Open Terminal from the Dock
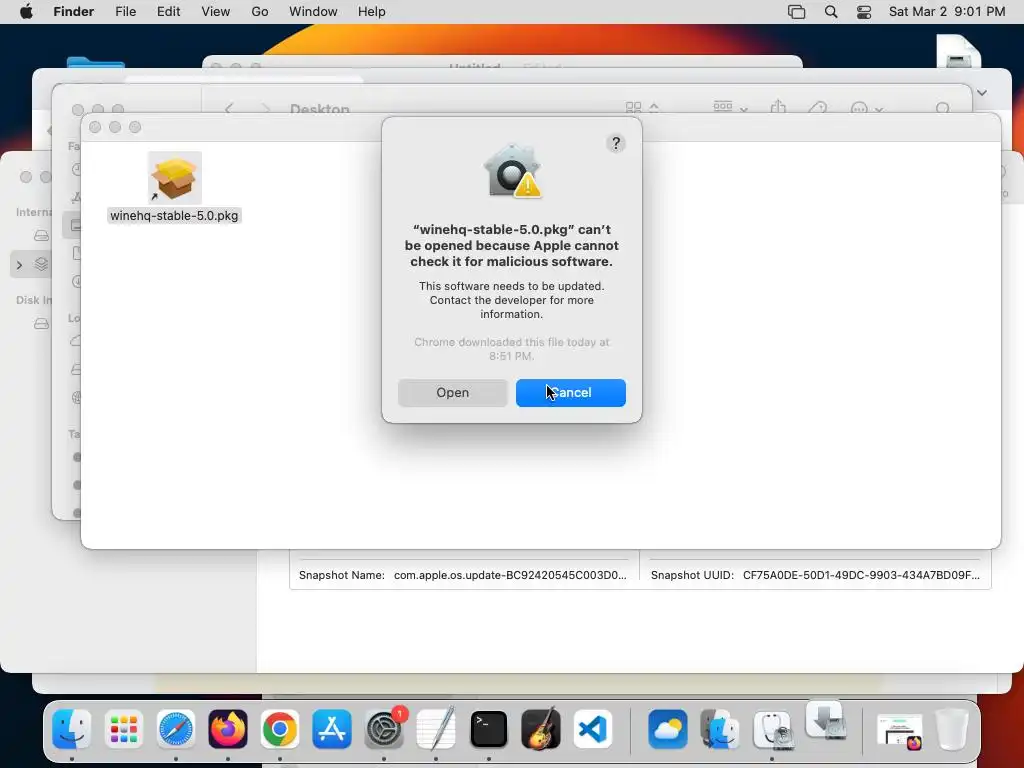The width and height of the screenshot is (1024, 768). click(488, 729)
